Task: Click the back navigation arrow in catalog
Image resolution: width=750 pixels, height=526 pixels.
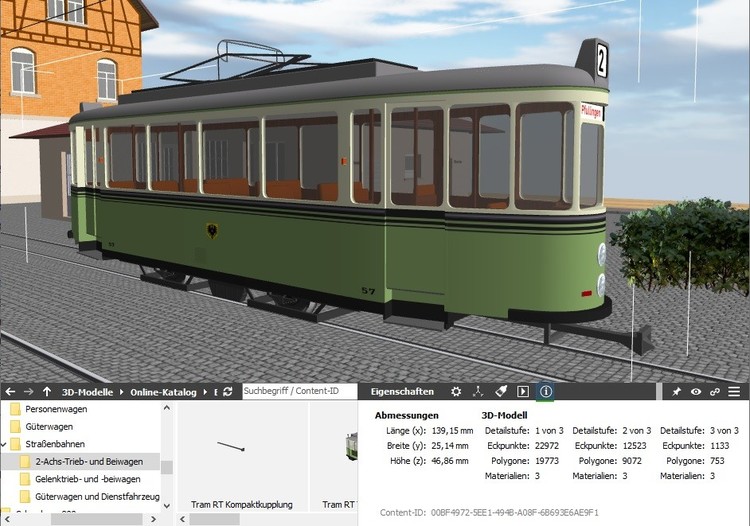Action: [9, 392]
